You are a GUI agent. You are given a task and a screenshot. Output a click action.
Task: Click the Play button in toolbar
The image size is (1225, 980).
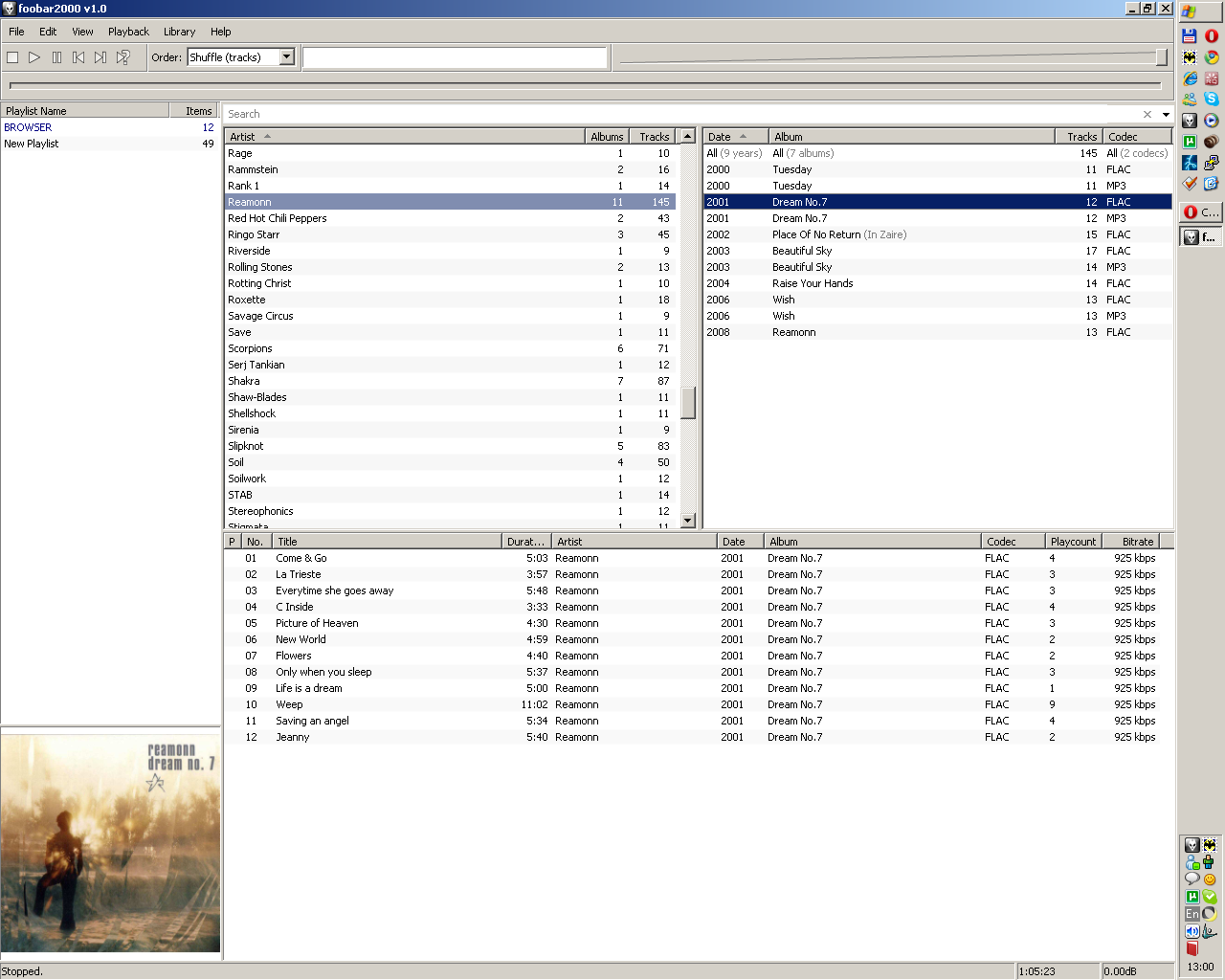34,57
